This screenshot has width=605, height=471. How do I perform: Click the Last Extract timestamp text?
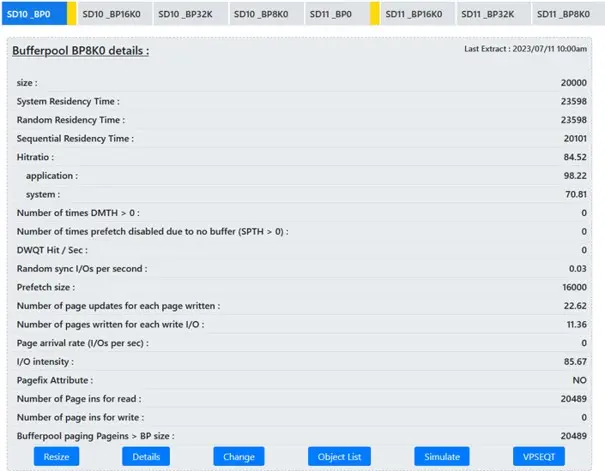[525, 48]
